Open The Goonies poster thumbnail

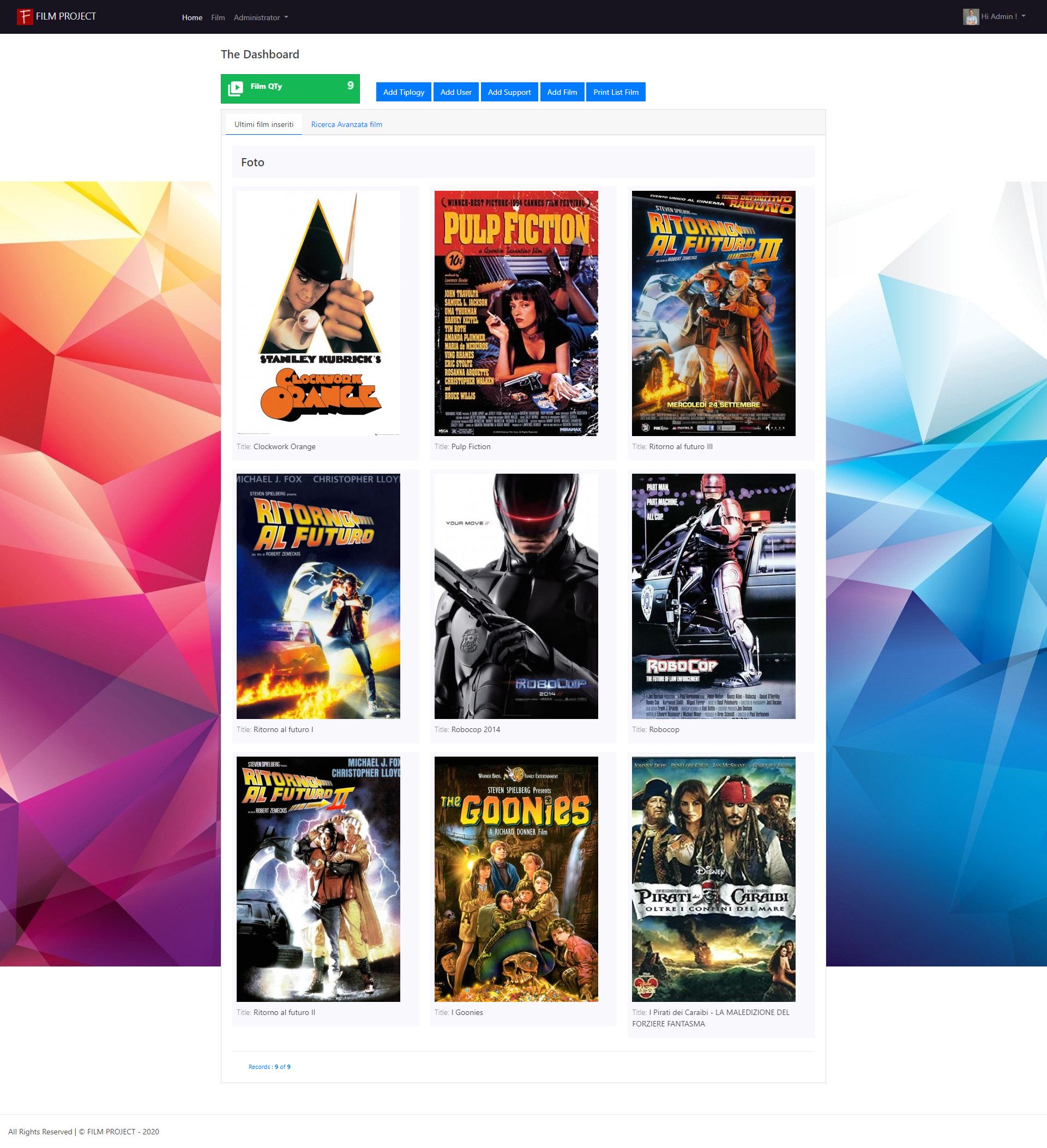pos(515,879)
